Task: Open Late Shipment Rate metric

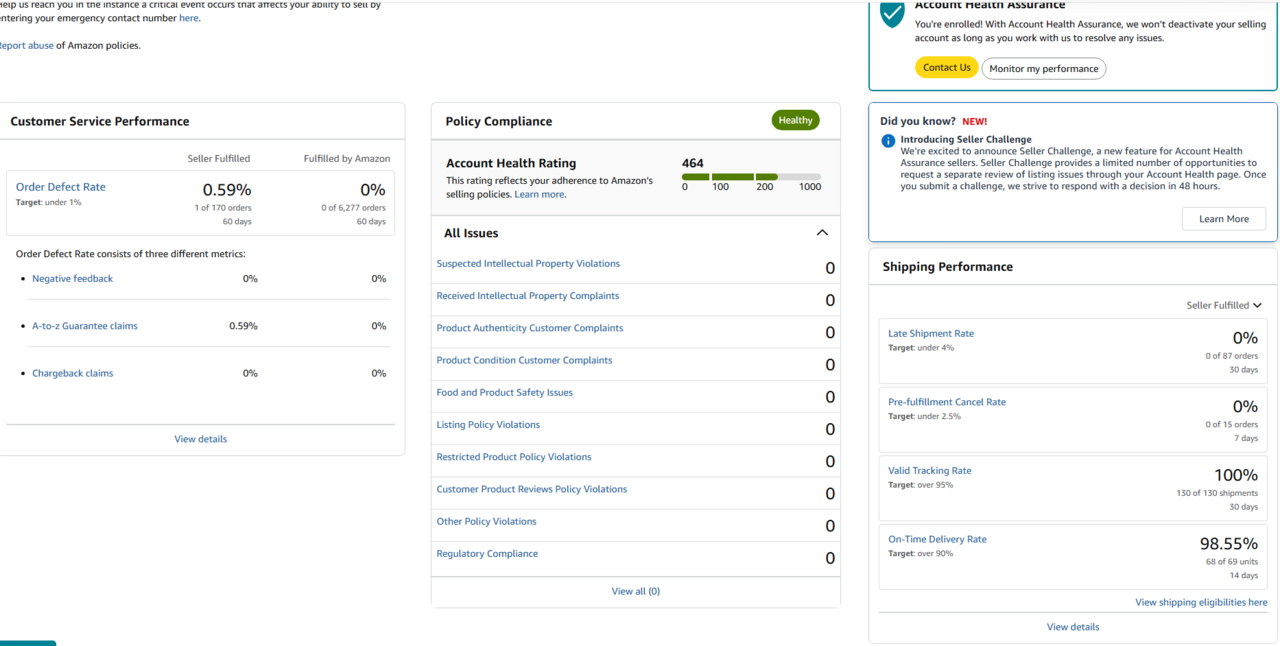Action: 930,334
